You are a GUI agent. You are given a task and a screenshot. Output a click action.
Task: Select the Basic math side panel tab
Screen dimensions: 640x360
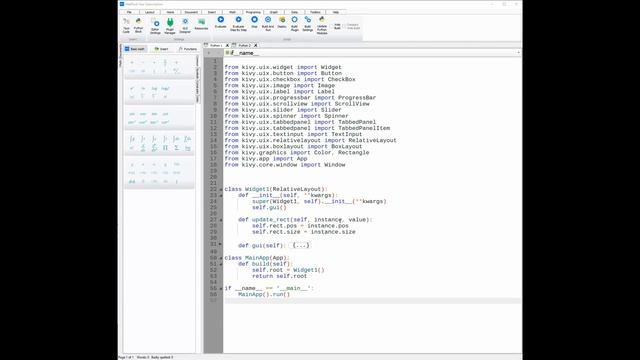tap(135, 49)
